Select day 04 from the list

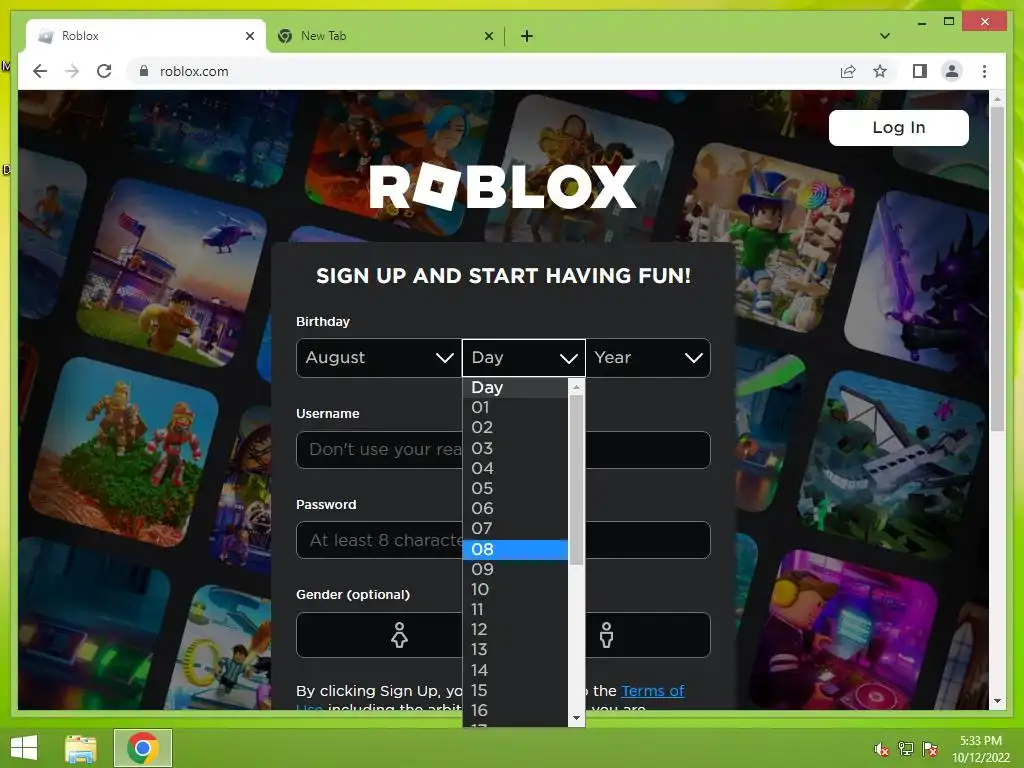(x=515, y=468)
